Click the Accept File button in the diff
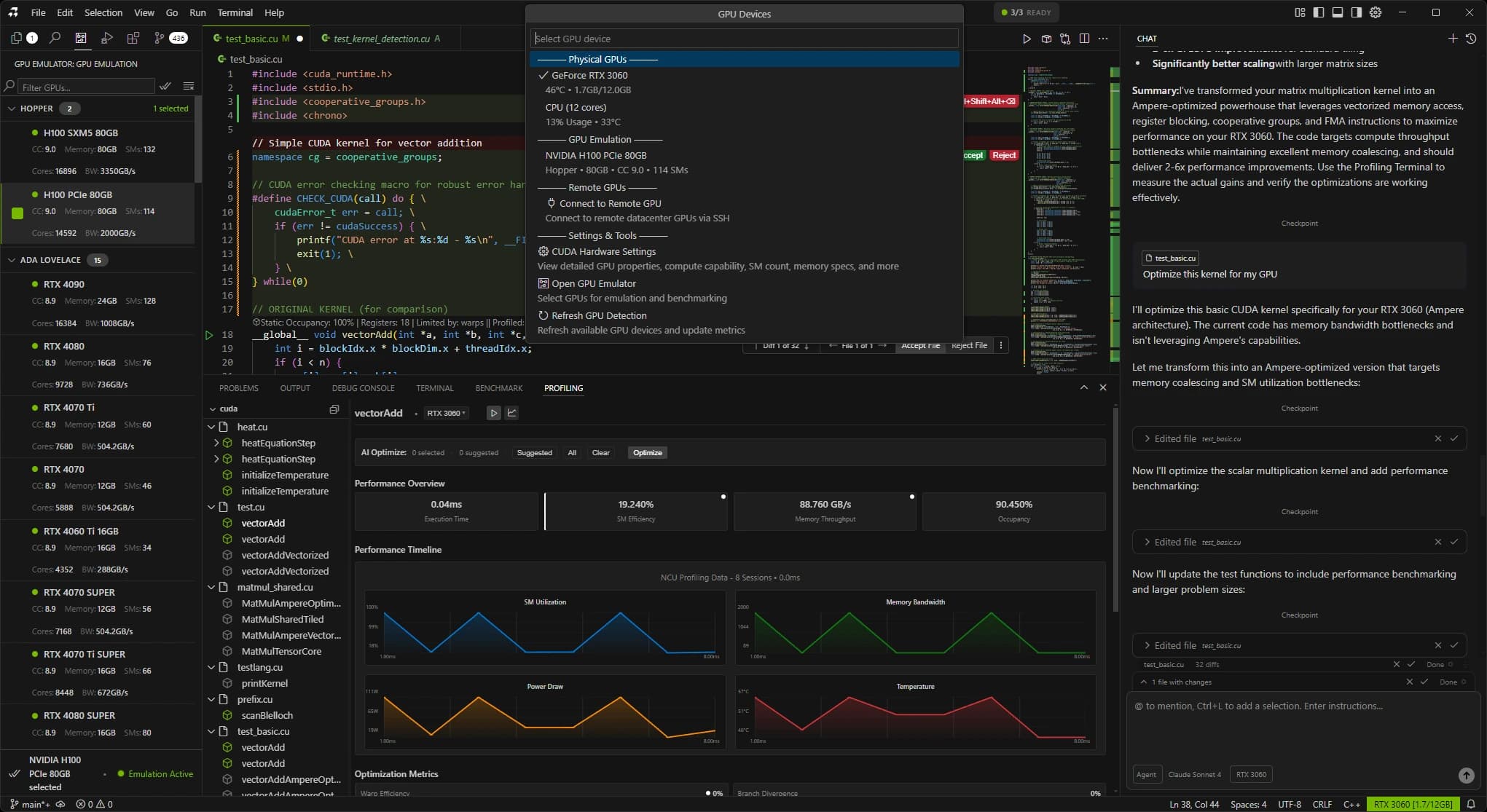This screenshot has height=812, width=1487. [x=920, y=345]
